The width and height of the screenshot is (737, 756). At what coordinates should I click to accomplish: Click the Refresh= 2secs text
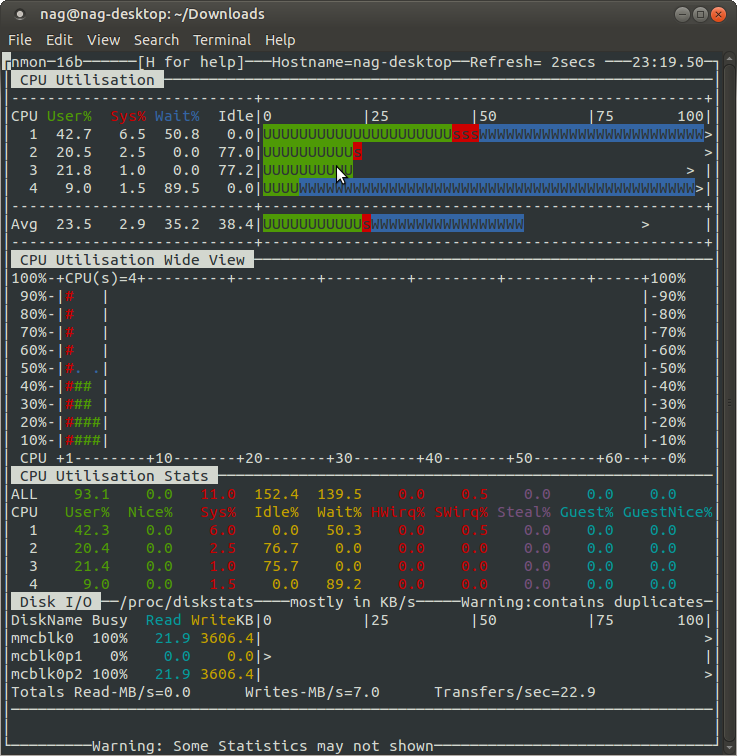coord(532,62)
